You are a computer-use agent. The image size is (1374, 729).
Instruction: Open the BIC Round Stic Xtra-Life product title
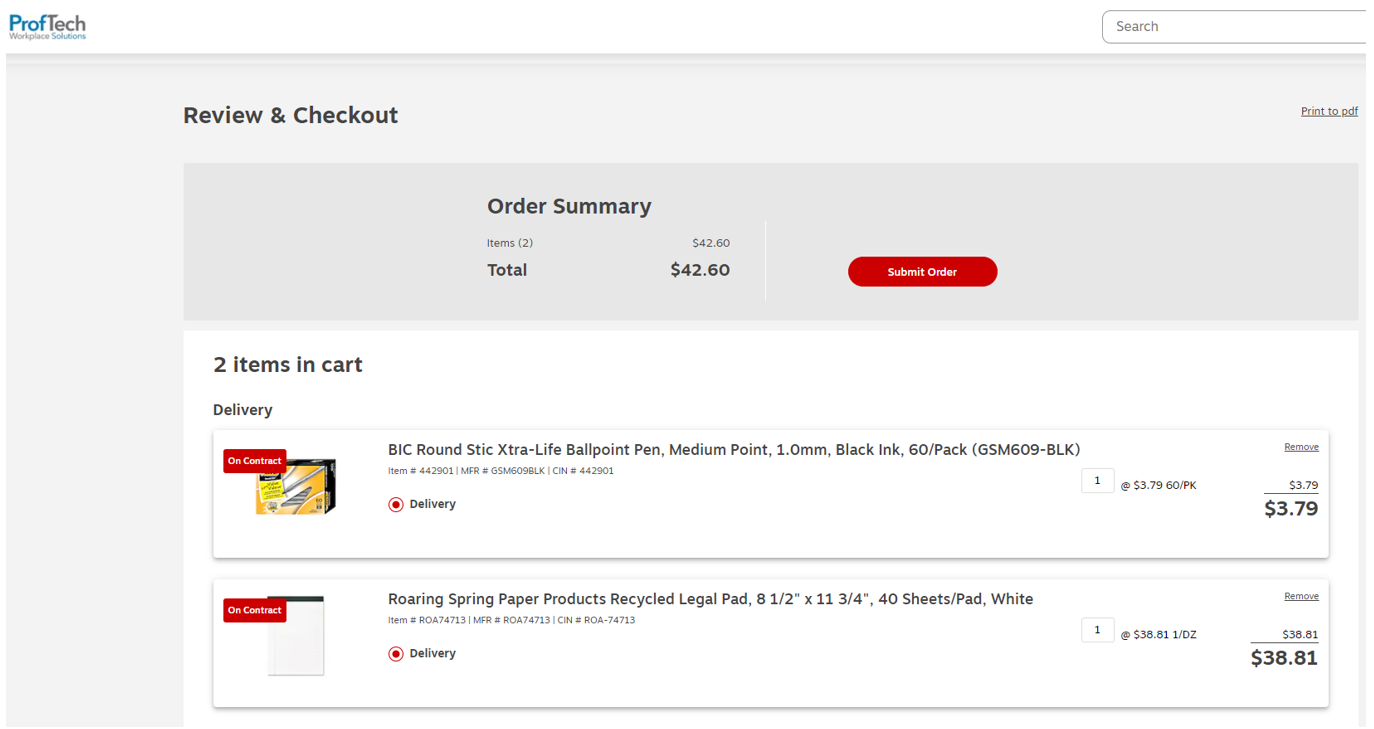tap(733, 450)
